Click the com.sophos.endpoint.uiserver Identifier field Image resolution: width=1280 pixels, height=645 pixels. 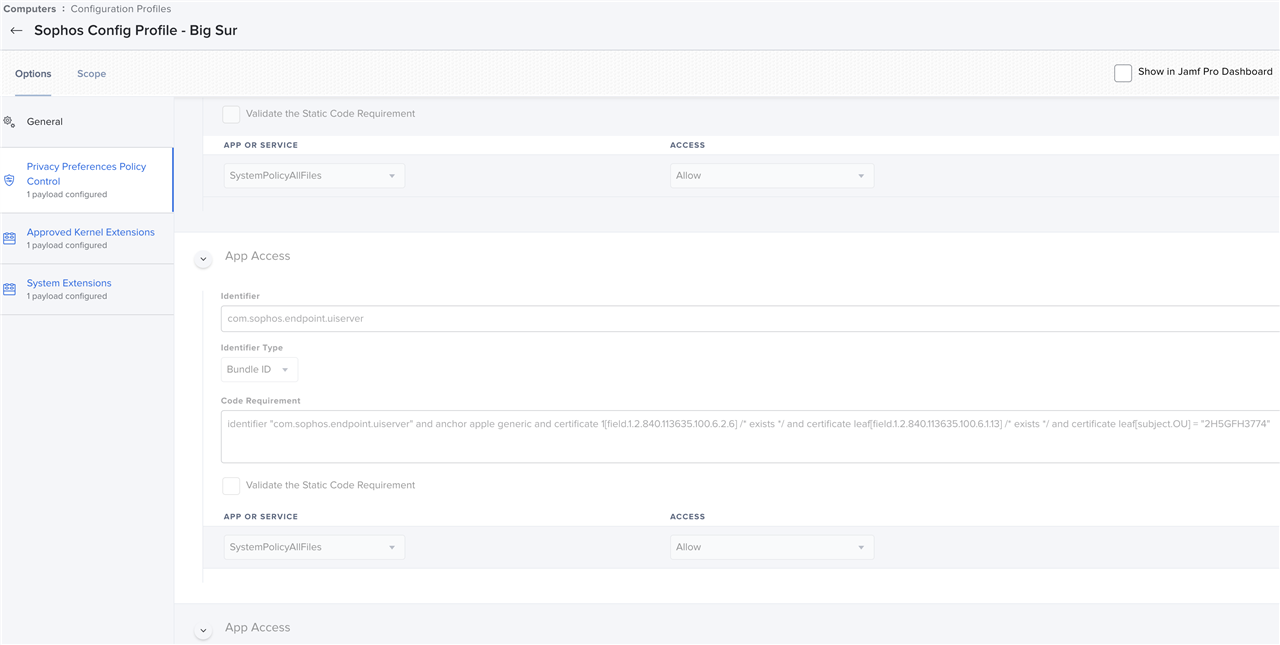point(750,319)
